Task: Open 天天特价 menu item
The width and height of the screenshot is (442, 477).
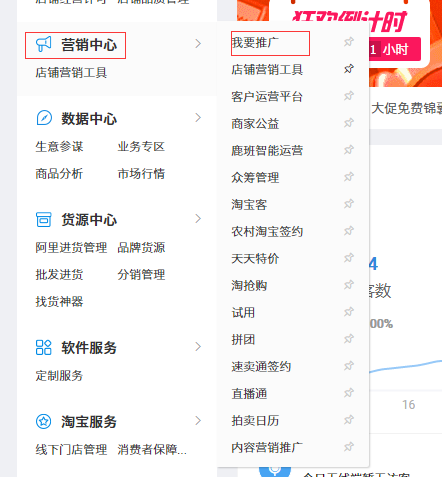Action: [x=255, y=259]
